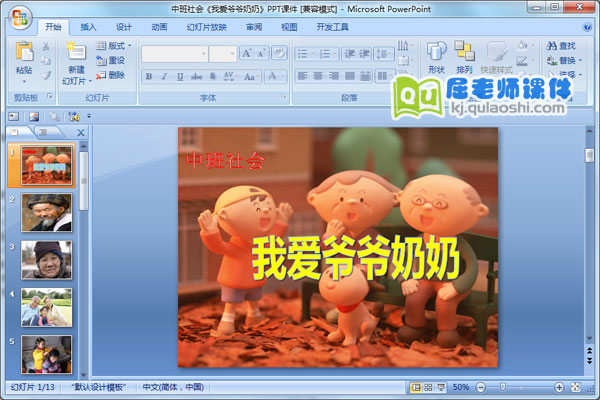The height and width of the screenshot is (400, 600).
Task: Click the New Slide (新建幻灯片) icon
Action: [x=76, y=51]
